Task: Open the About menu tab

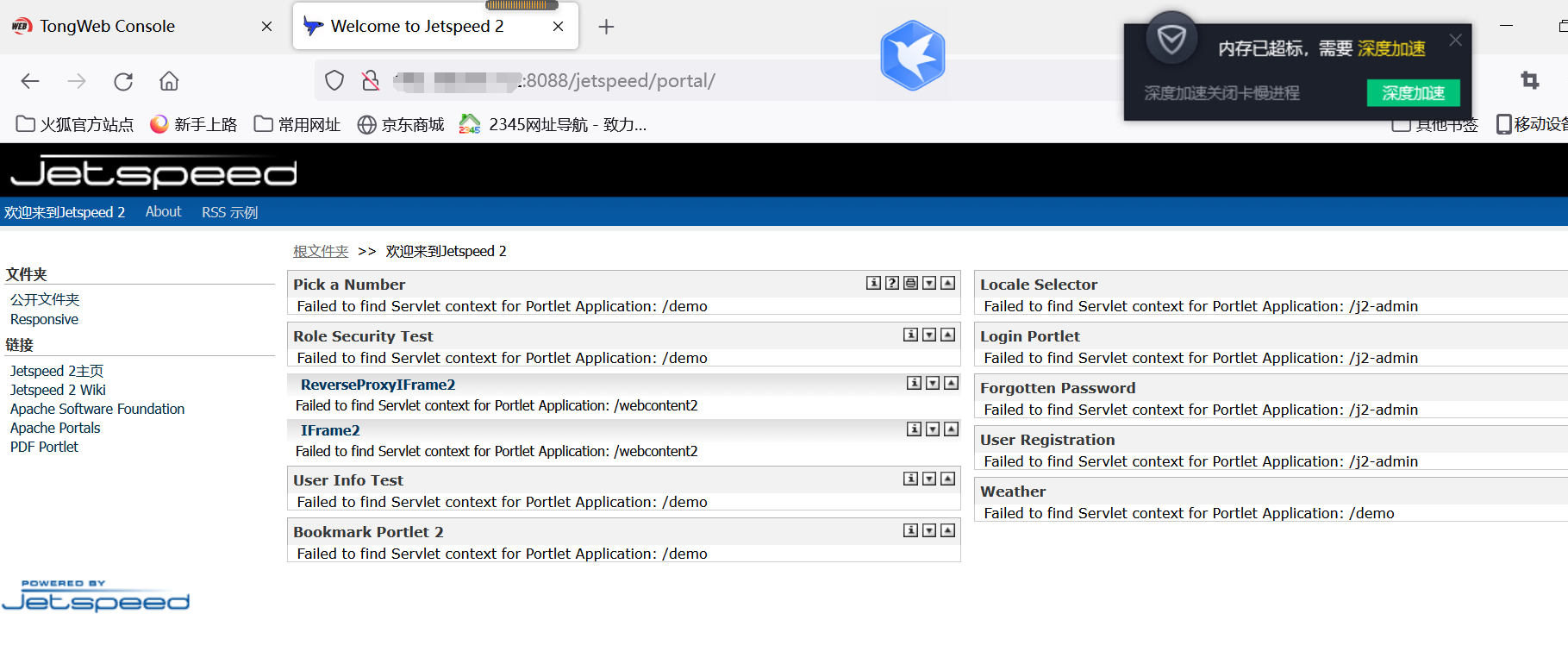Action: pyautogui.click(x=163, y=211)
